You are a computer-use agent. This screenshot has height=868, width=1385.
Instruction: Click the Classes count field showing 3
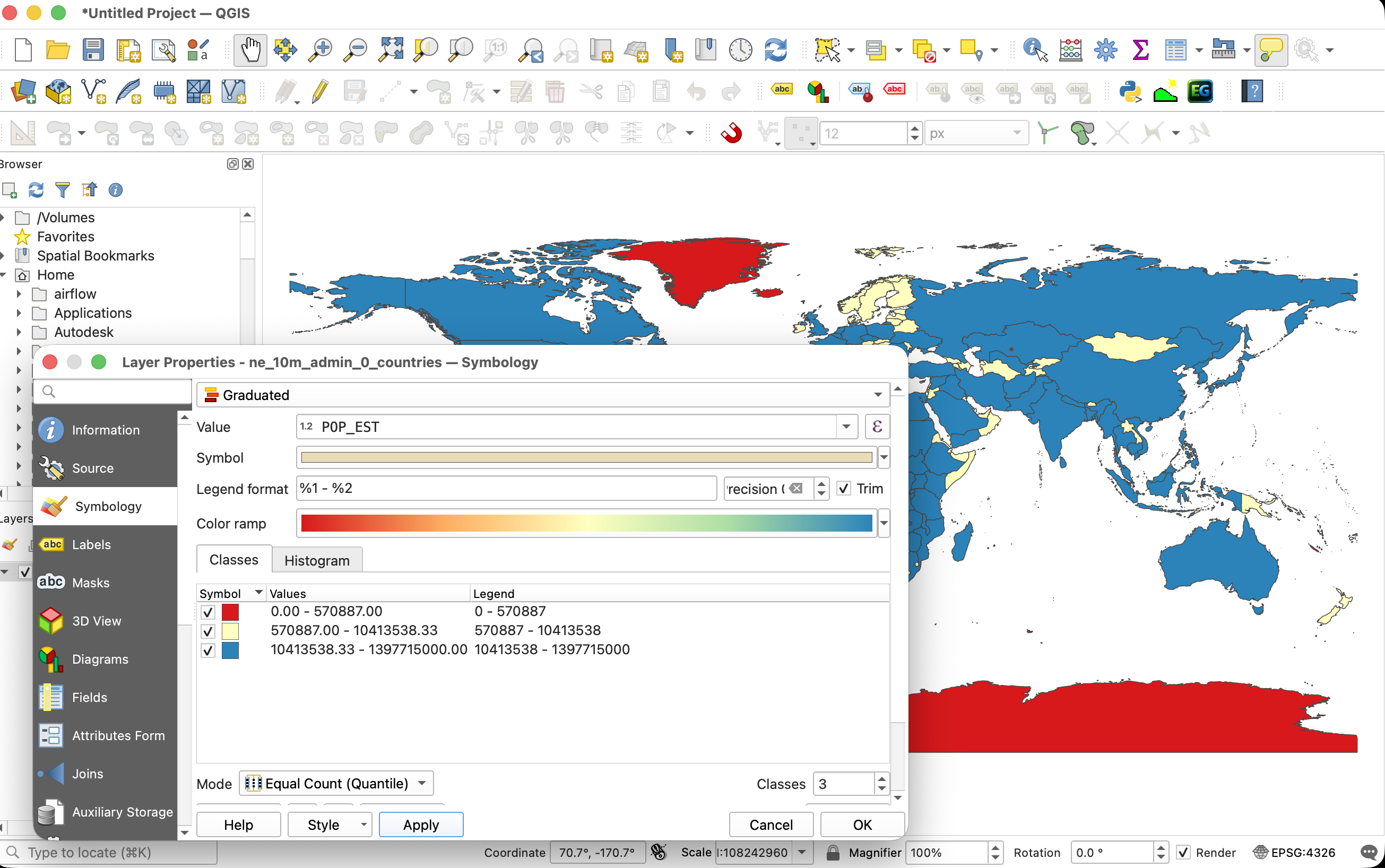click(845, 784)
